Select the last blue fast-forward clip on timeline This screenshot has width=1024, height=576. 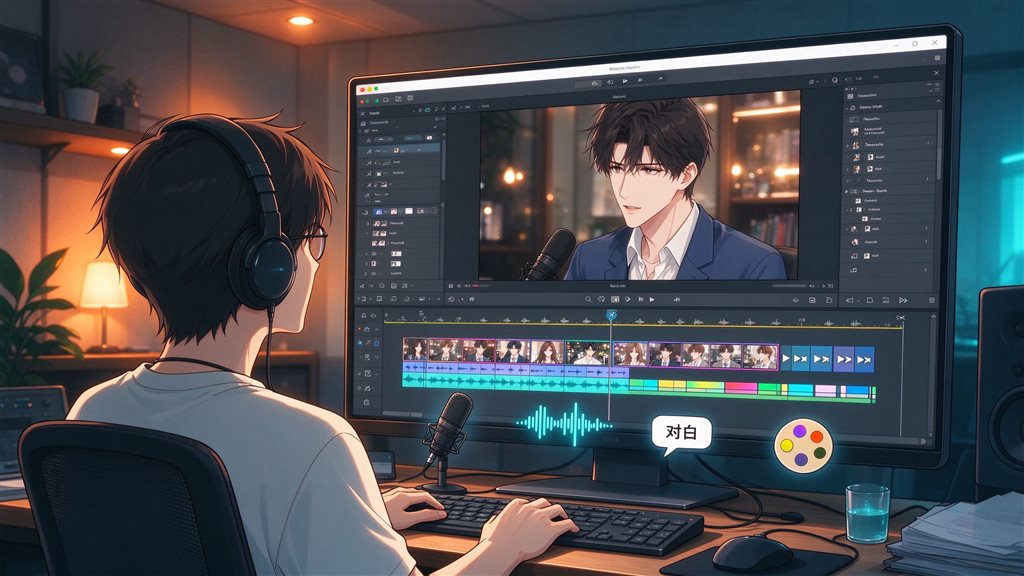[x=864, y=359]
